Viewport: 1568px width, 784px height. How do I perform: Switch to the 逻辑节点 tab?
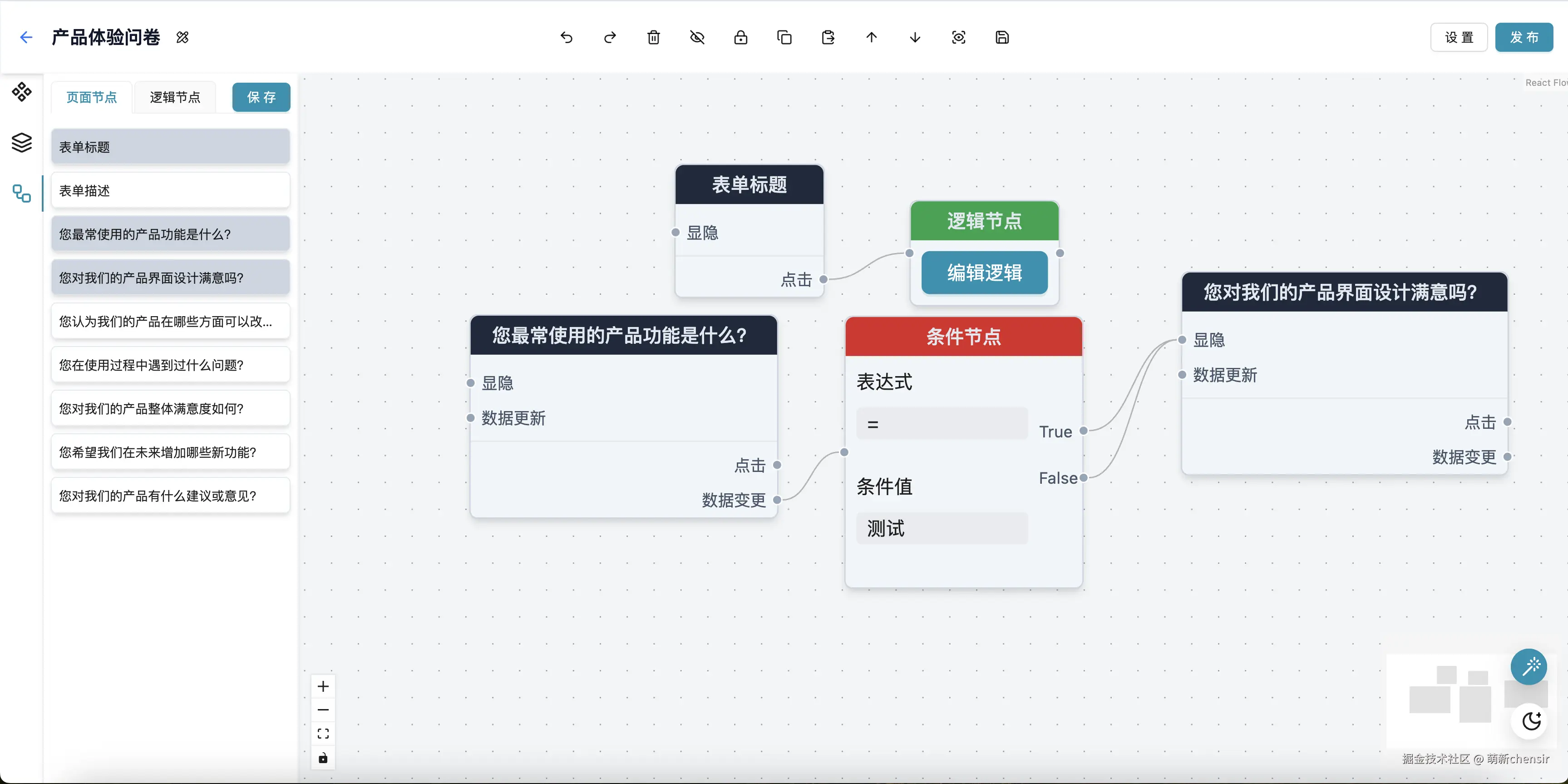point(175,98)
